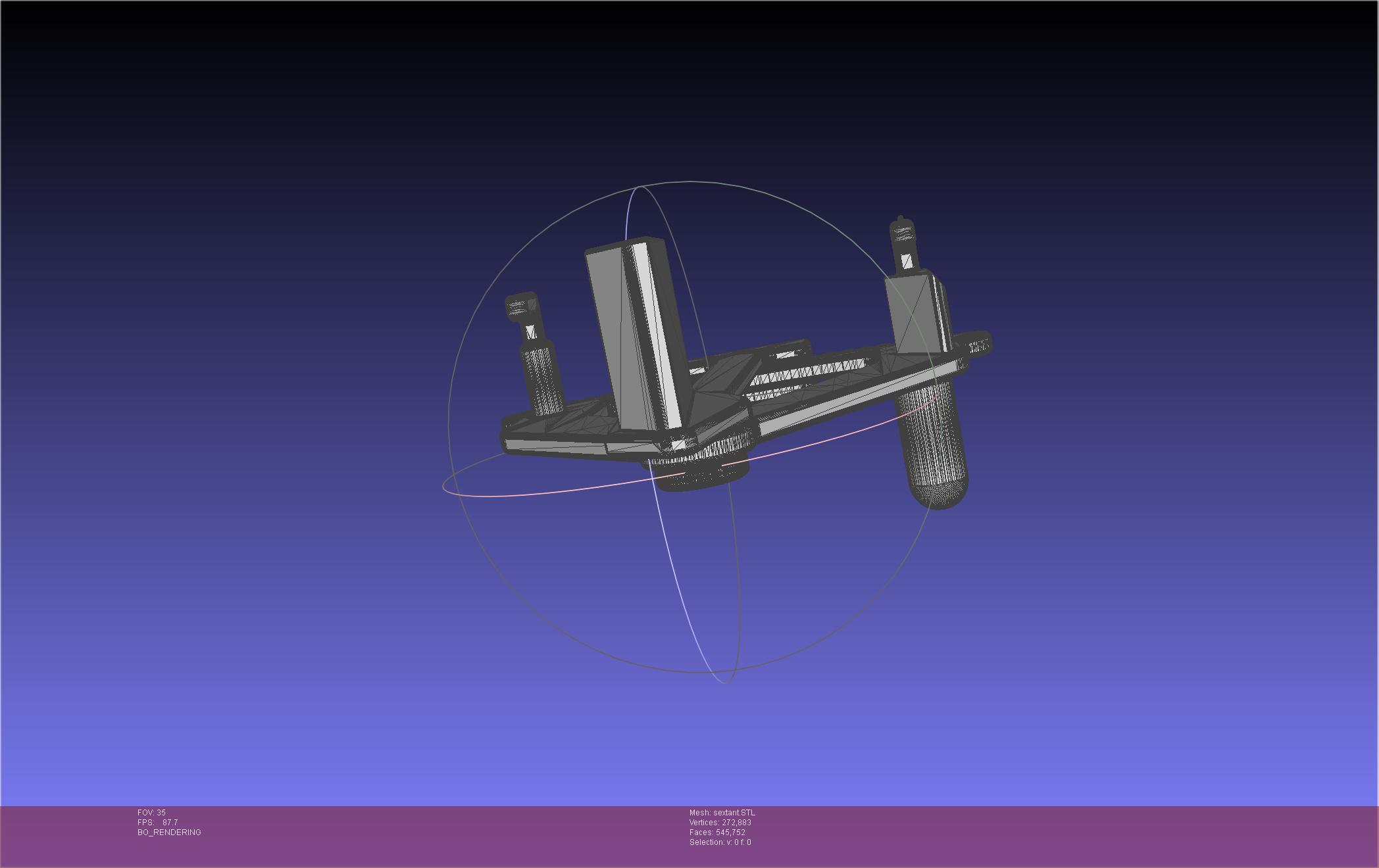Click the small thumb screw at arm's right tip
Viewport: 1379px width, 868px height.
pos(979,344)
